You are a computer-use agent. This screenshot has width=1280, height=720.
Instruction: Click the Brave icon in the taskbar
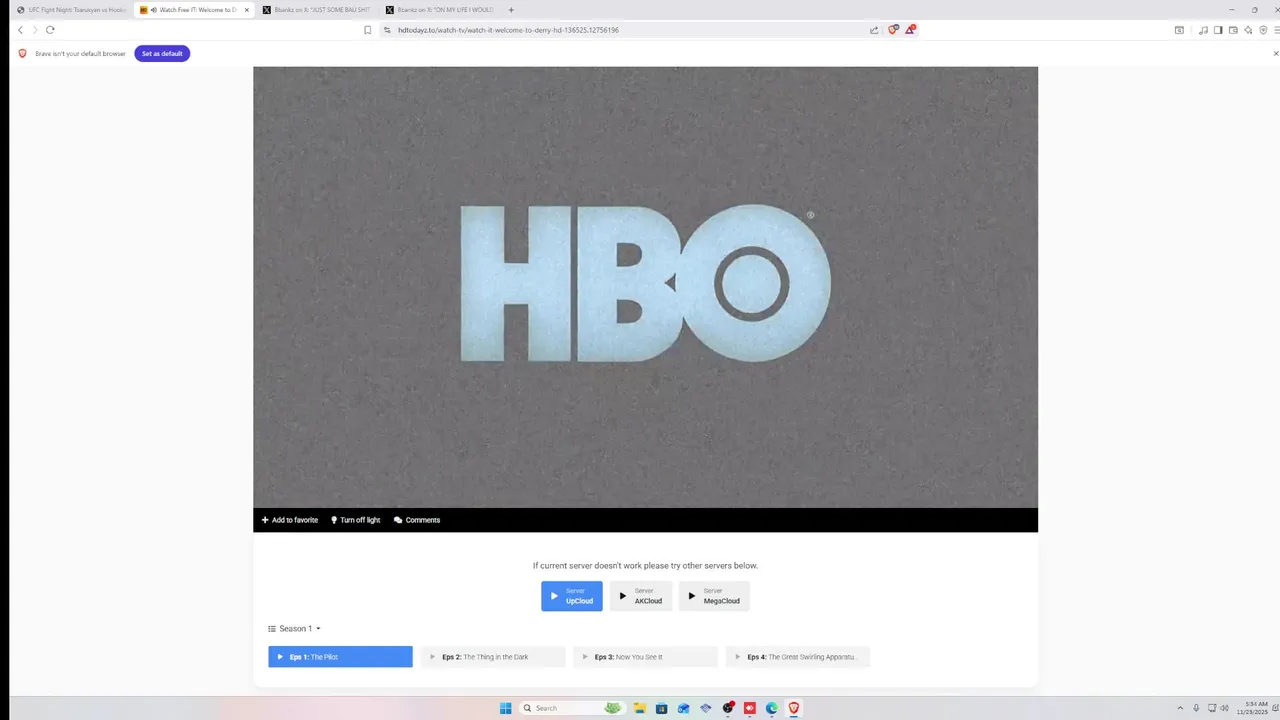tap(794, 708)
